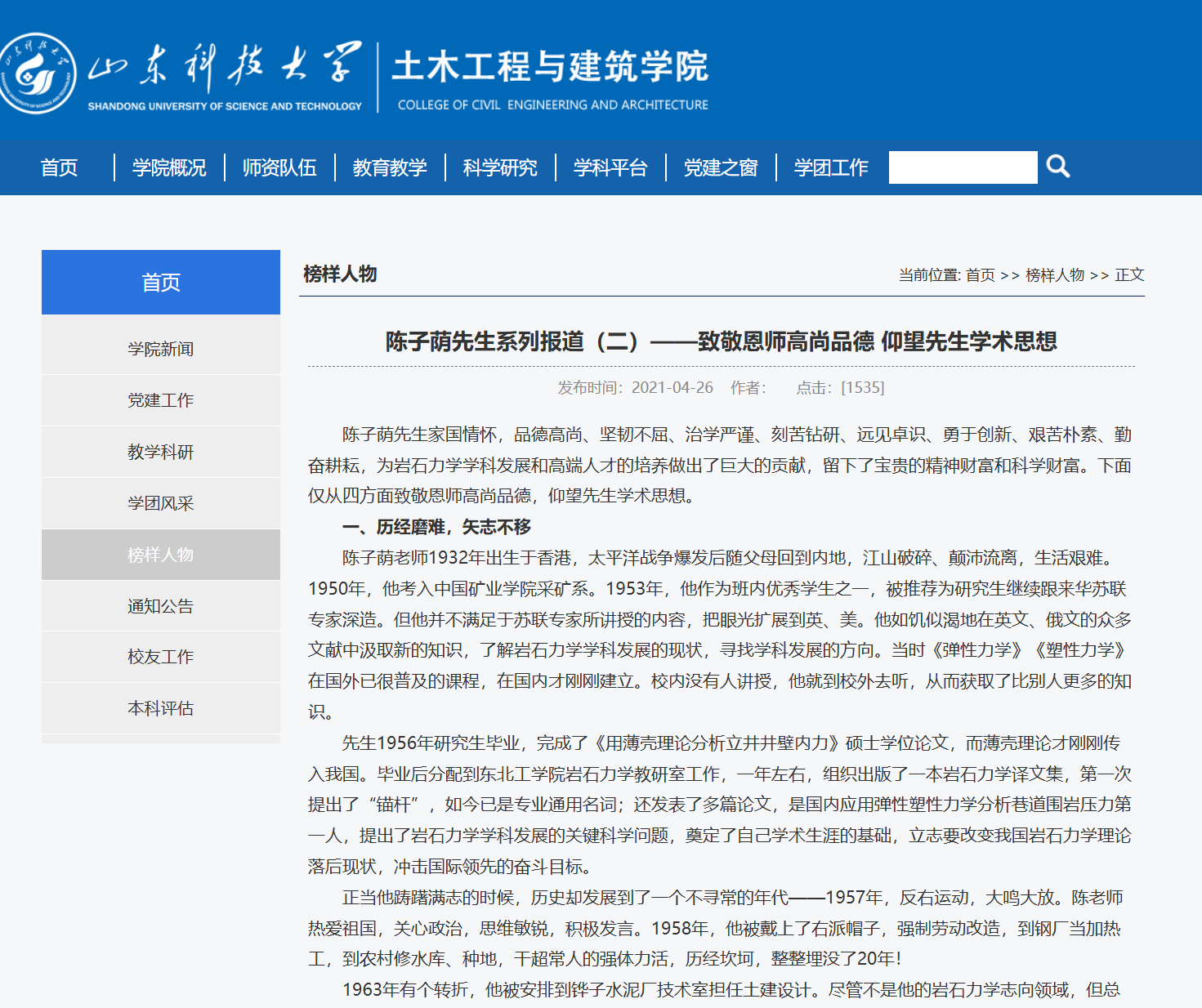
Task: Go to 教学科研 in the sidebar
Action: (x=161, y=453)
